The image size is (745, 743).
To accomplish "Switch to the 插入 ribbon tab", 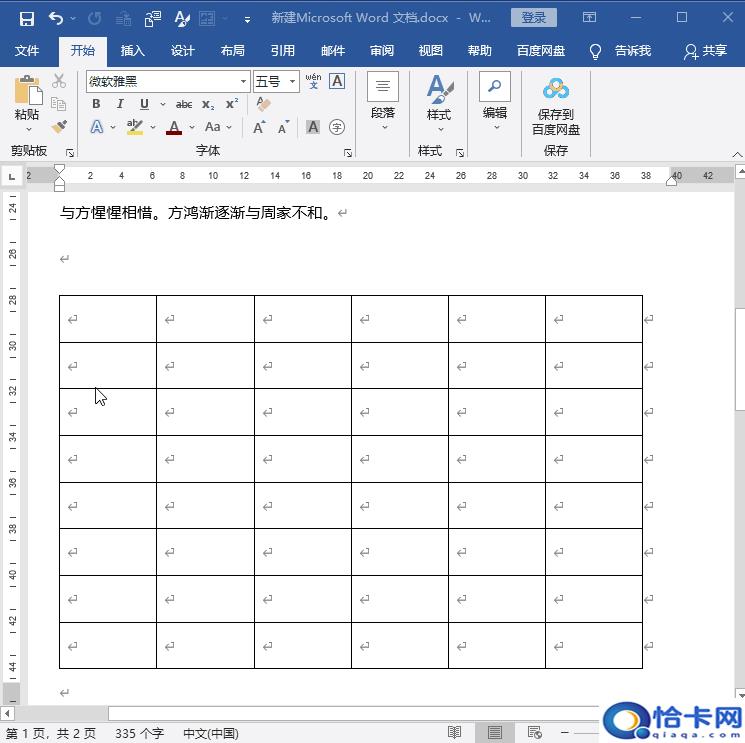I will click(x=132, y=51).
